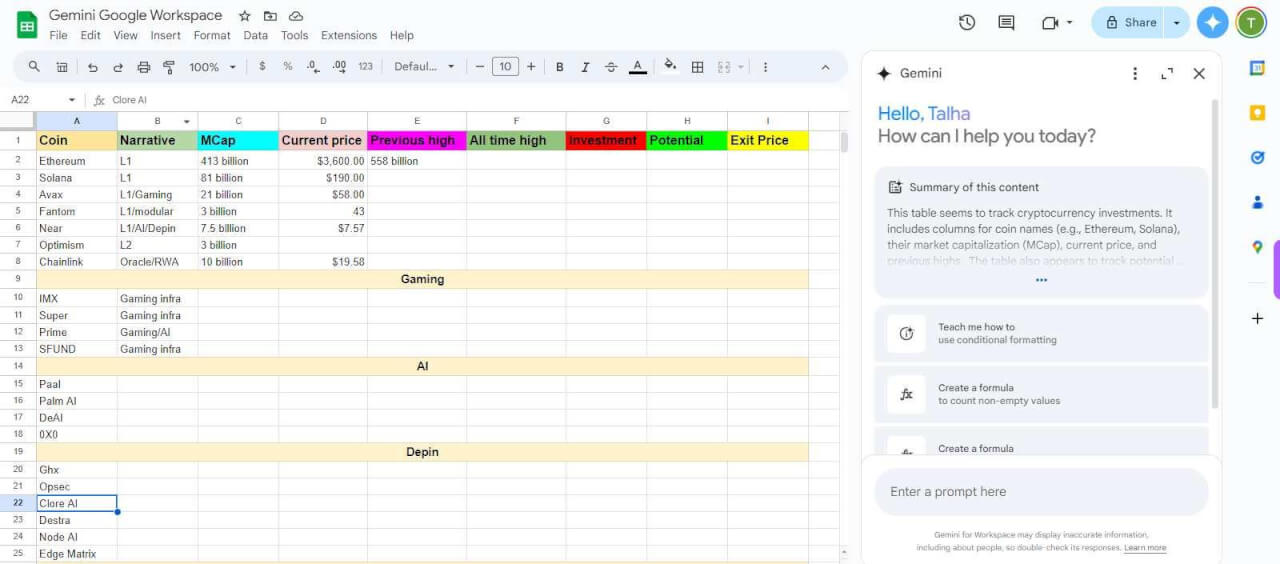Open Google Keep in side panel
Screen dimensions: 1280x564
point(1257,113)
